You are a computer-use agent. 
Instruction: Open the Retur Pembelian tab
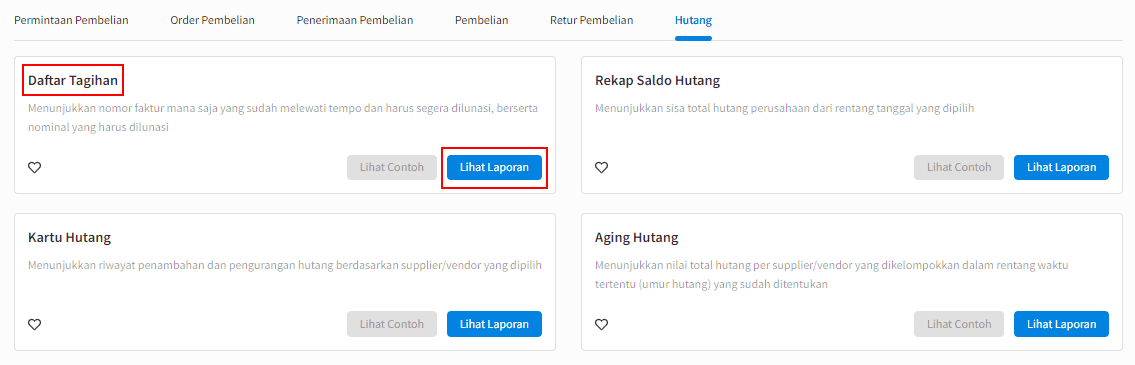click(x=591, y=20)
